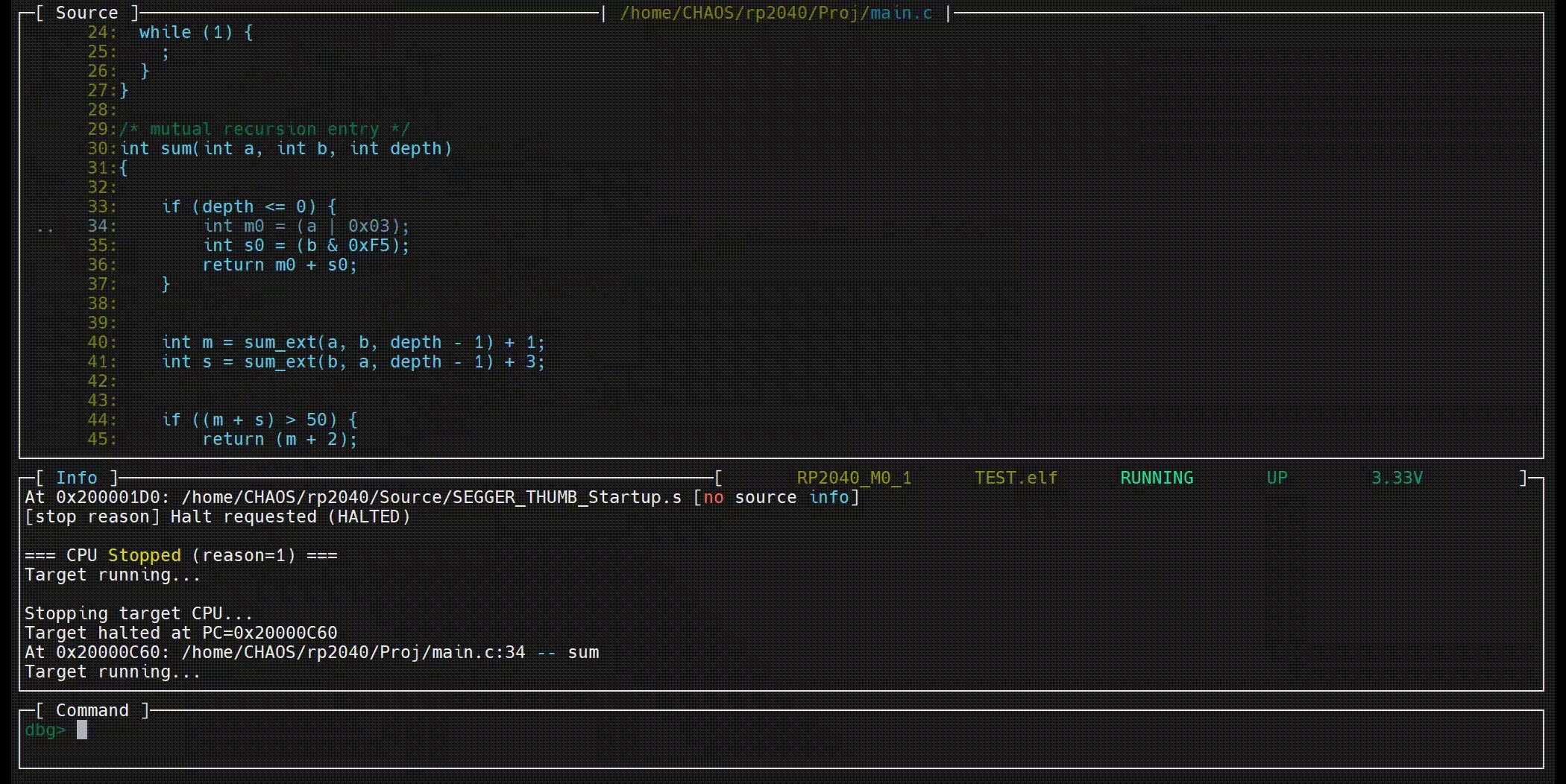Select the Source panel title

click(87, 13)
